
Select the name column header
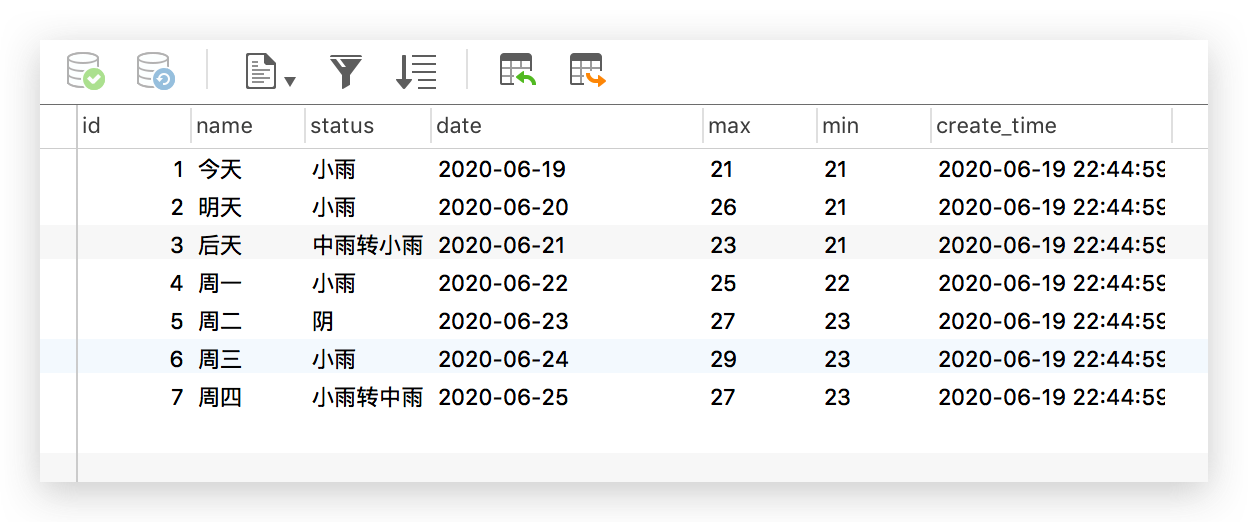point(248,126)
